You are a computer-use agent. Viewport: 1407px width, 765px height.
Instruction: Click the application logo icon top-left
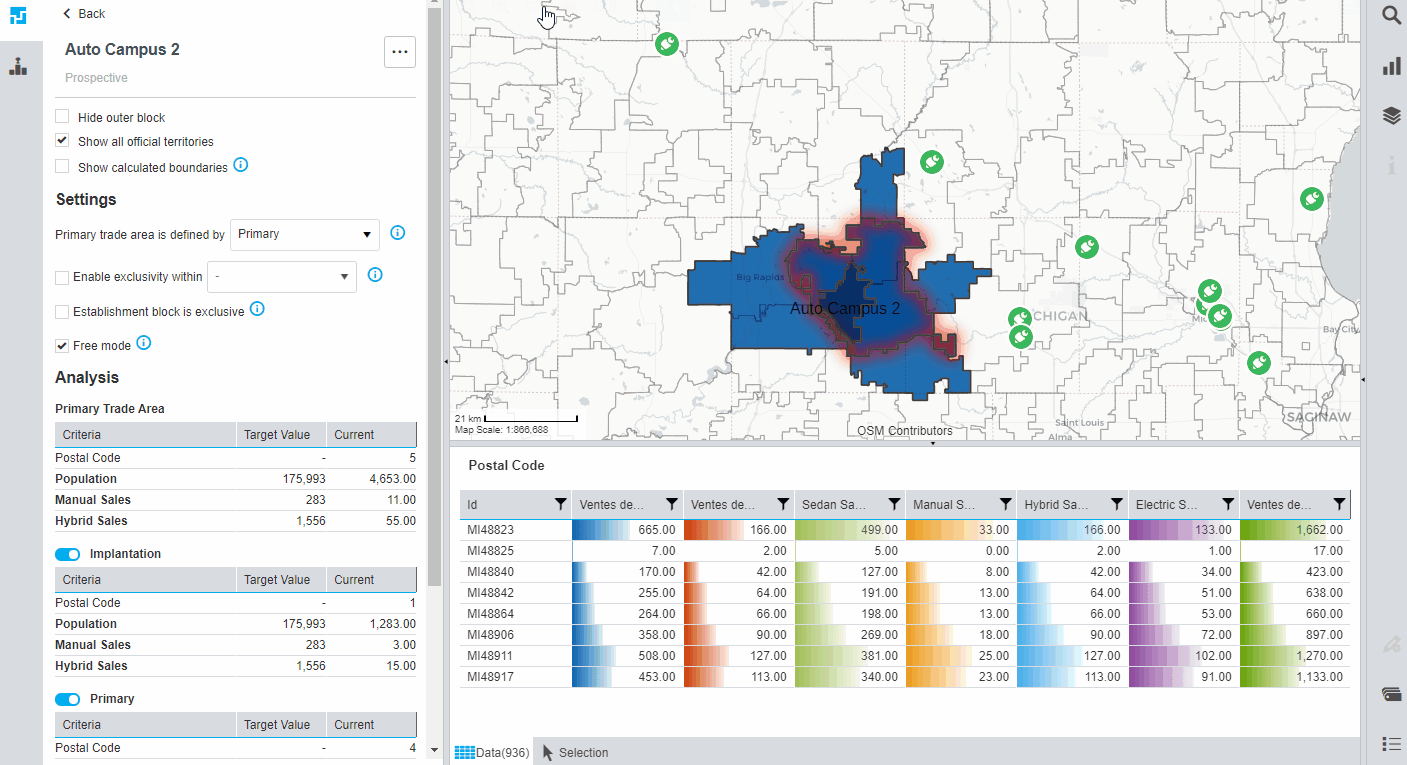click(18, 17)
